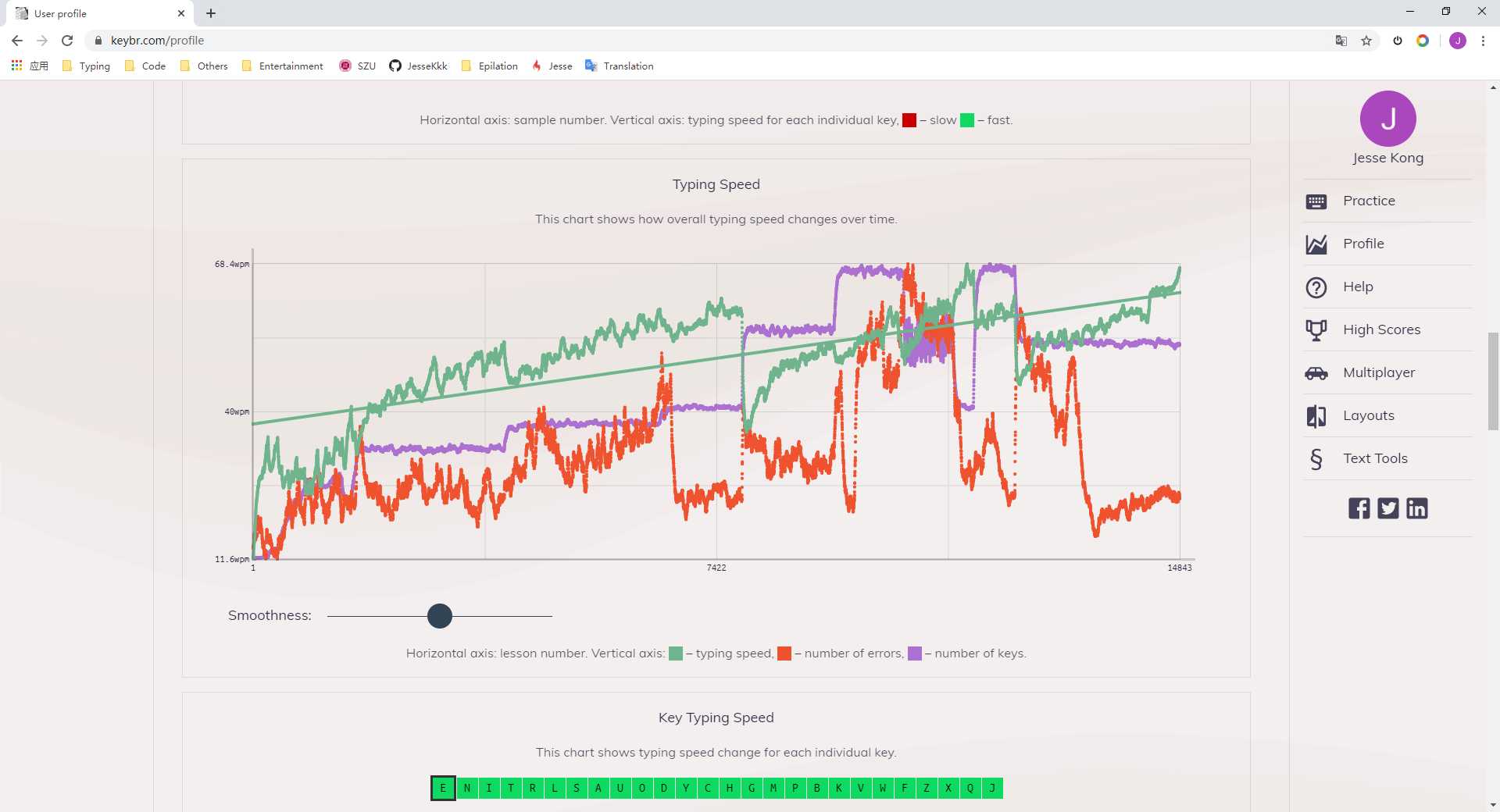The height and width of the screenshot is (812, 1500).
Task: Open the JesseKkk GitHub bookmark
Action: [418, 66]
